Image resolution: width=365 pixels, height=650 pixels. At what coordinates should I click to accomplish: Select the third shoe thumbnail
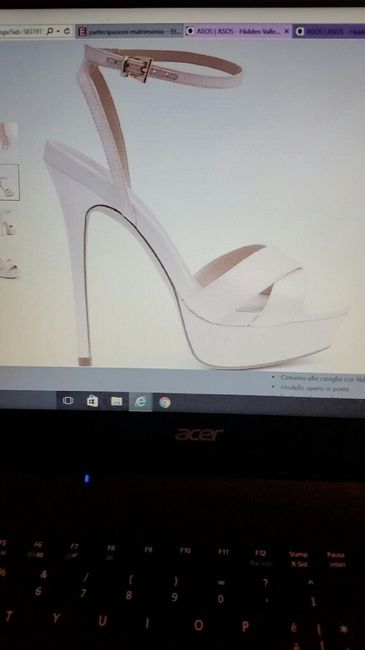[x=7, y=223]
